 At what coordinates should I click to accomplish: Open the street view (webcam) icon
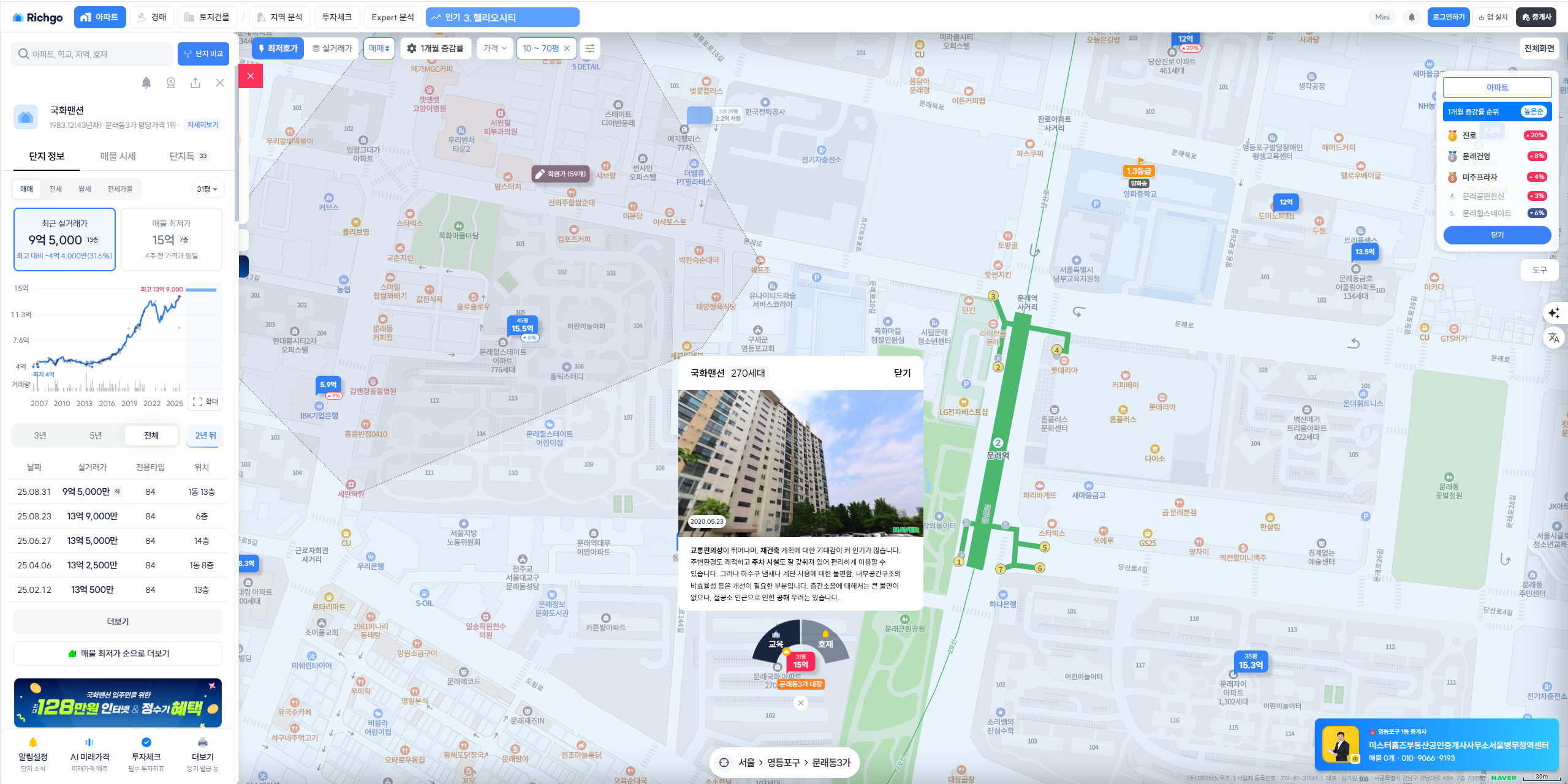pos(170,83)
